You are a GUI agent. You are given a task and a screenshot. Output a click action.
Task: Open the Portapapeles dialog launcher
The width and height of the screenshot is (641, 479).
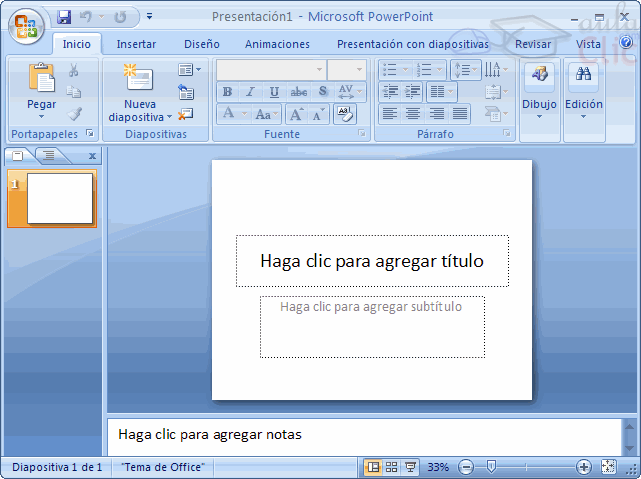90,133
